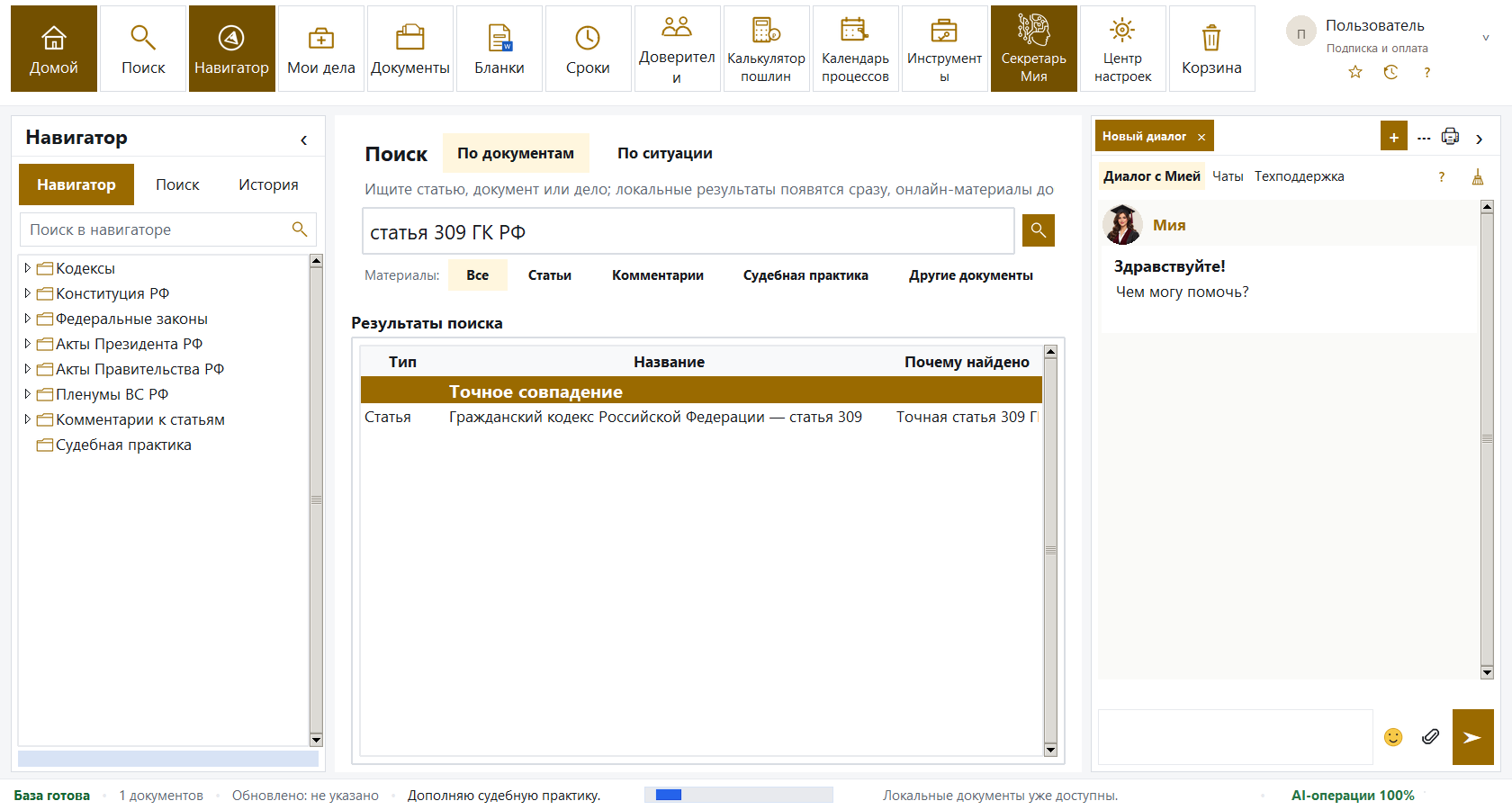
Task: Expand the Кодексы tree node
Action: (x=27, y=268)
